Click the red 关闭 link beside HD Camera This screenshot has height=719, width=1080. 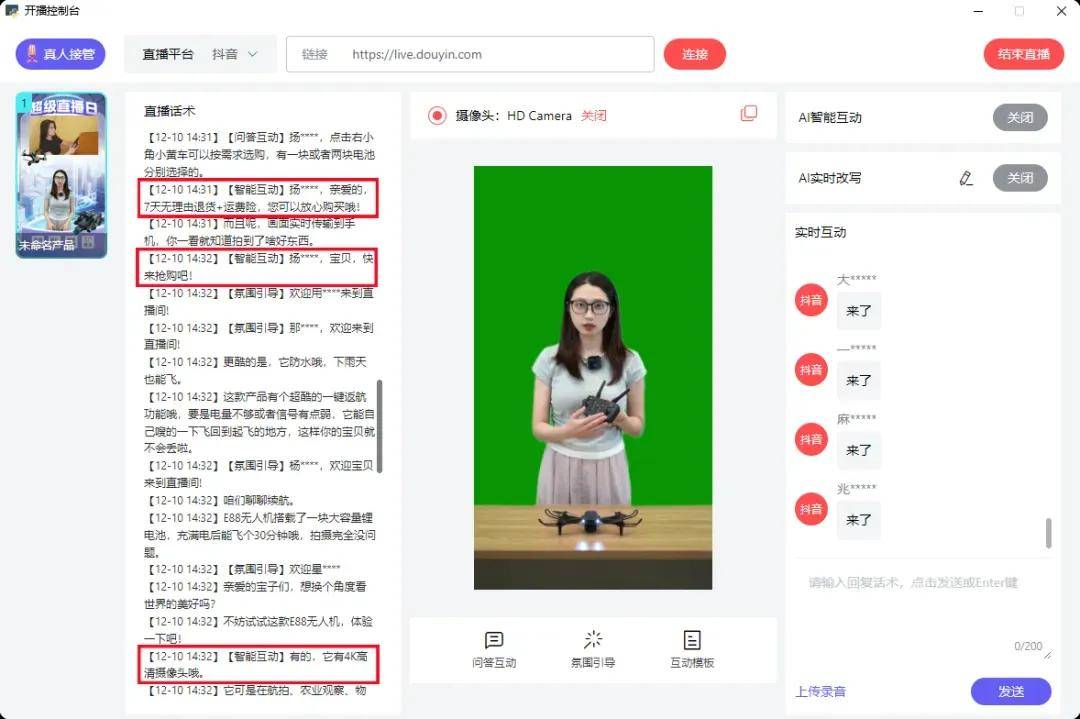click(594, 116)
